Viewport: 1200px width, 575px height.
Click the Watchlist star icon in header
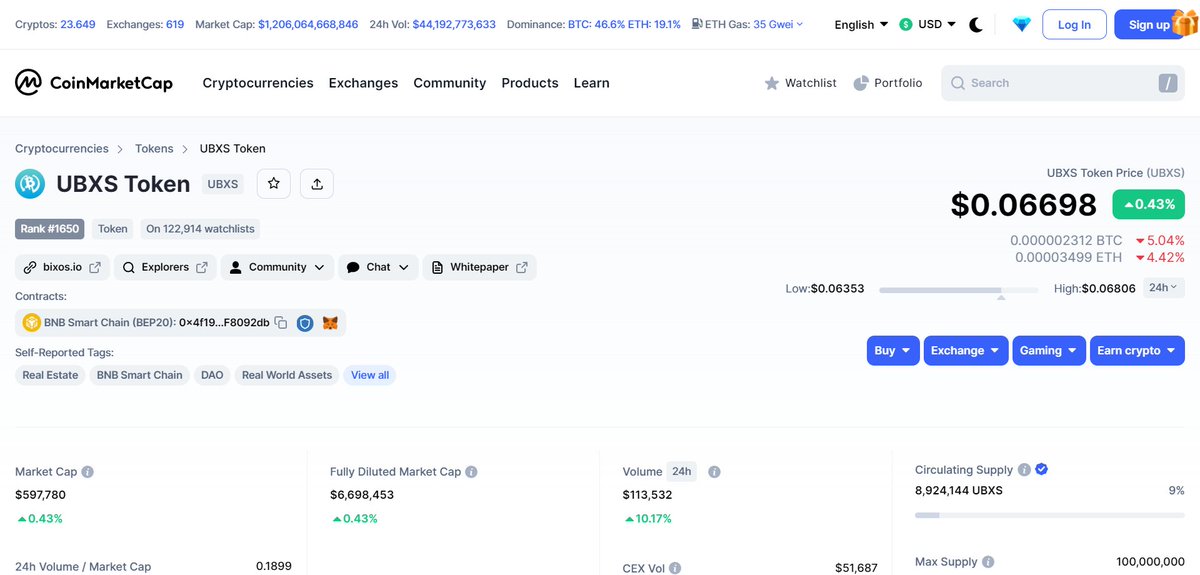click(772, 83)
